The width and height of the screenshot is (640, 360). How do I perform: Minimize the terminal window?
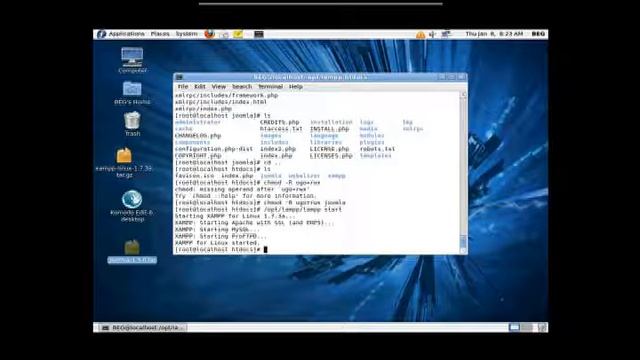tap(442, 77)
